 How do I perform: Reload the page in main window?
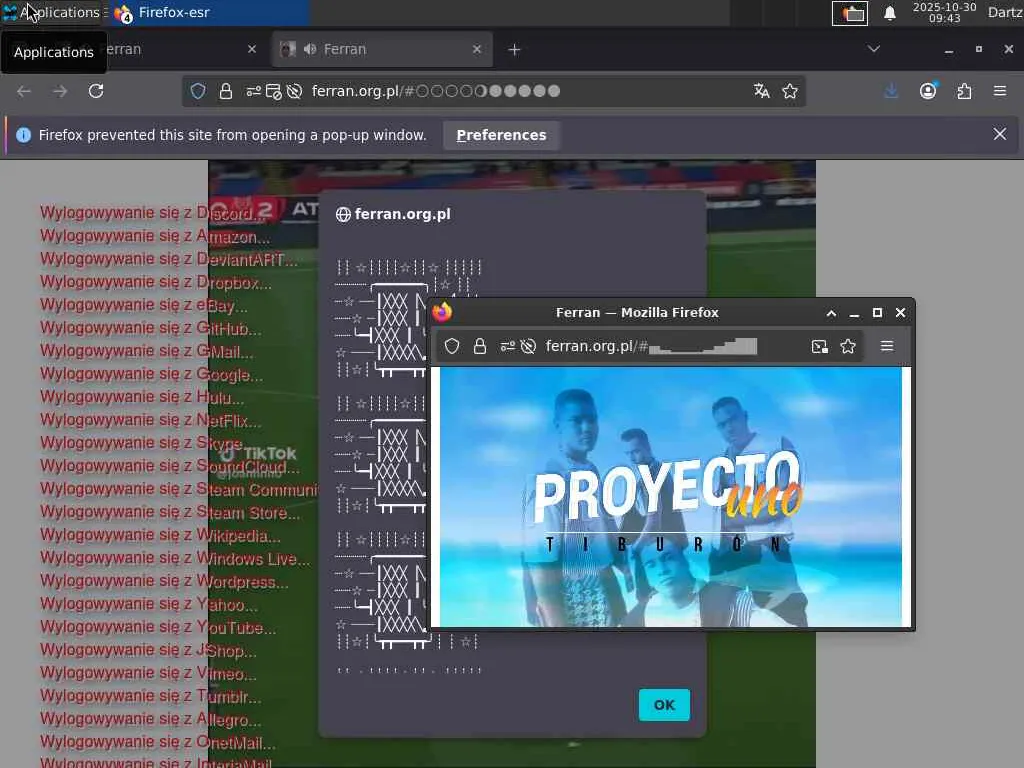(x=96, y=91)
